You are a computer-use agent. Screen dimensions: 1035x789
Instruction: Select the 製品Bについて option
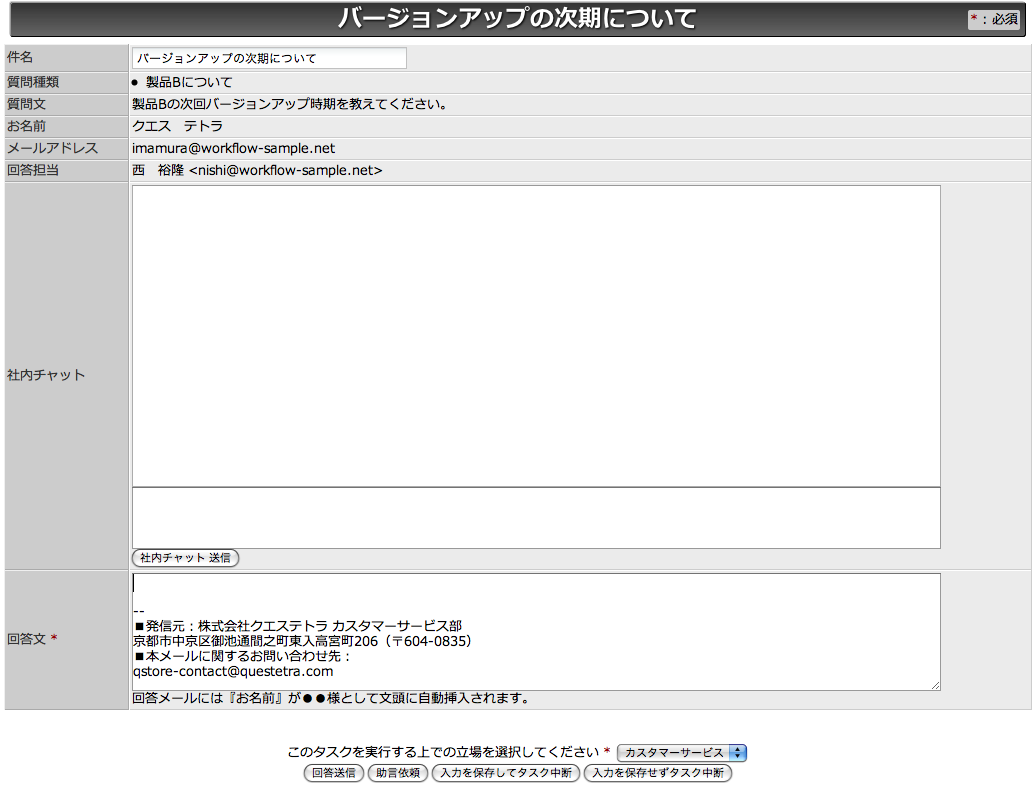point(136,81)
